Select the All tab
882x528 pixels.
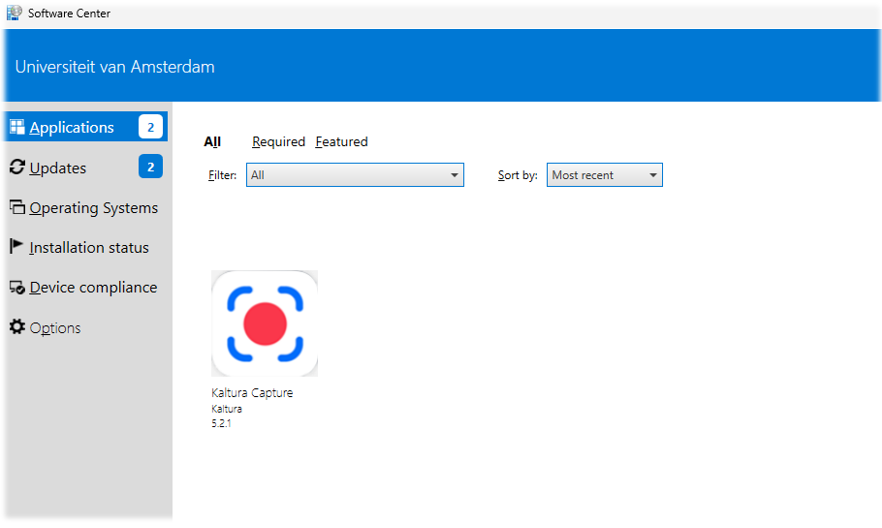click(212, 142)
